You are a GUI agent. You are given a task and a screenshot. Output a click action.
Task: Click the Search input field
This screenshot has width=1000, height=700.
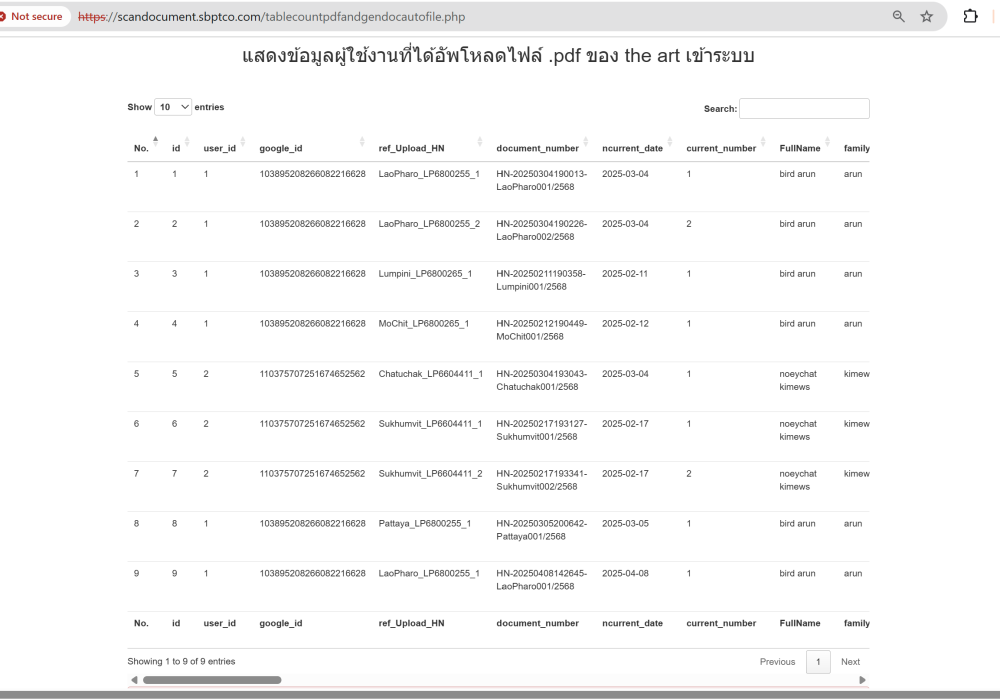pyautogui.click(x=804, y=108)
